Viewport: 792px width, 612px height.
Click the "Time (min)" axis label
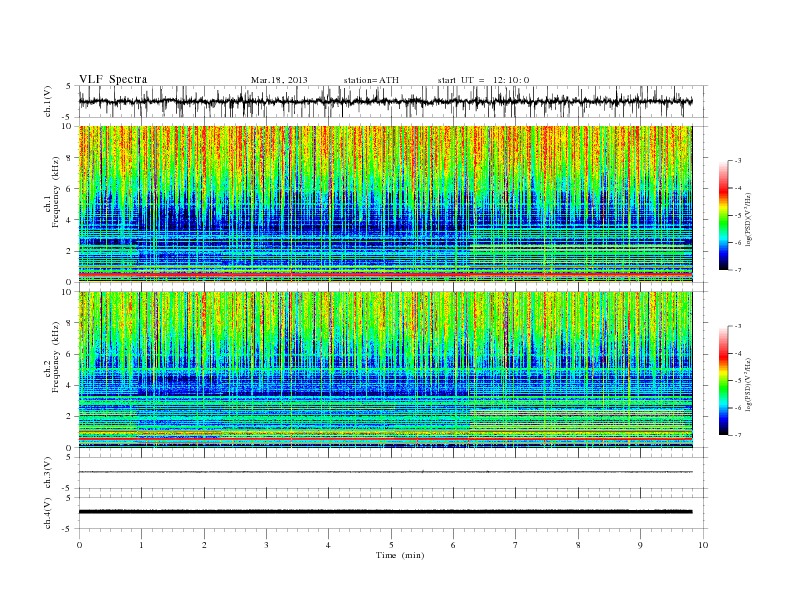tap(400, 555)
